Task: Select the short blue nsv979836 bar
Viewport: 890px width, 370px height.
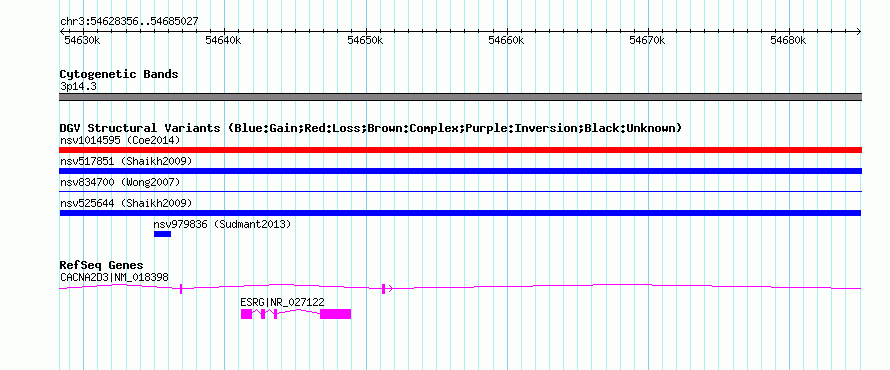Action: point(162,234)
